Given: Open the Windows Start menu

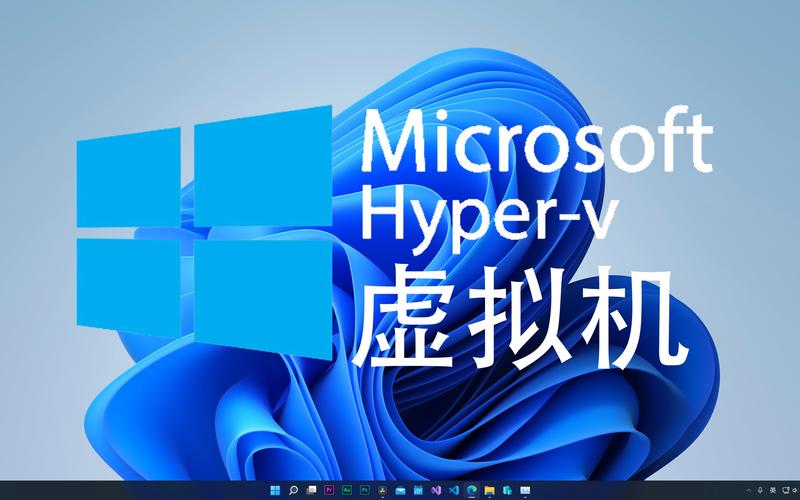Looking at the screenshot, I should pyautogui.click(x=275, y=490).
